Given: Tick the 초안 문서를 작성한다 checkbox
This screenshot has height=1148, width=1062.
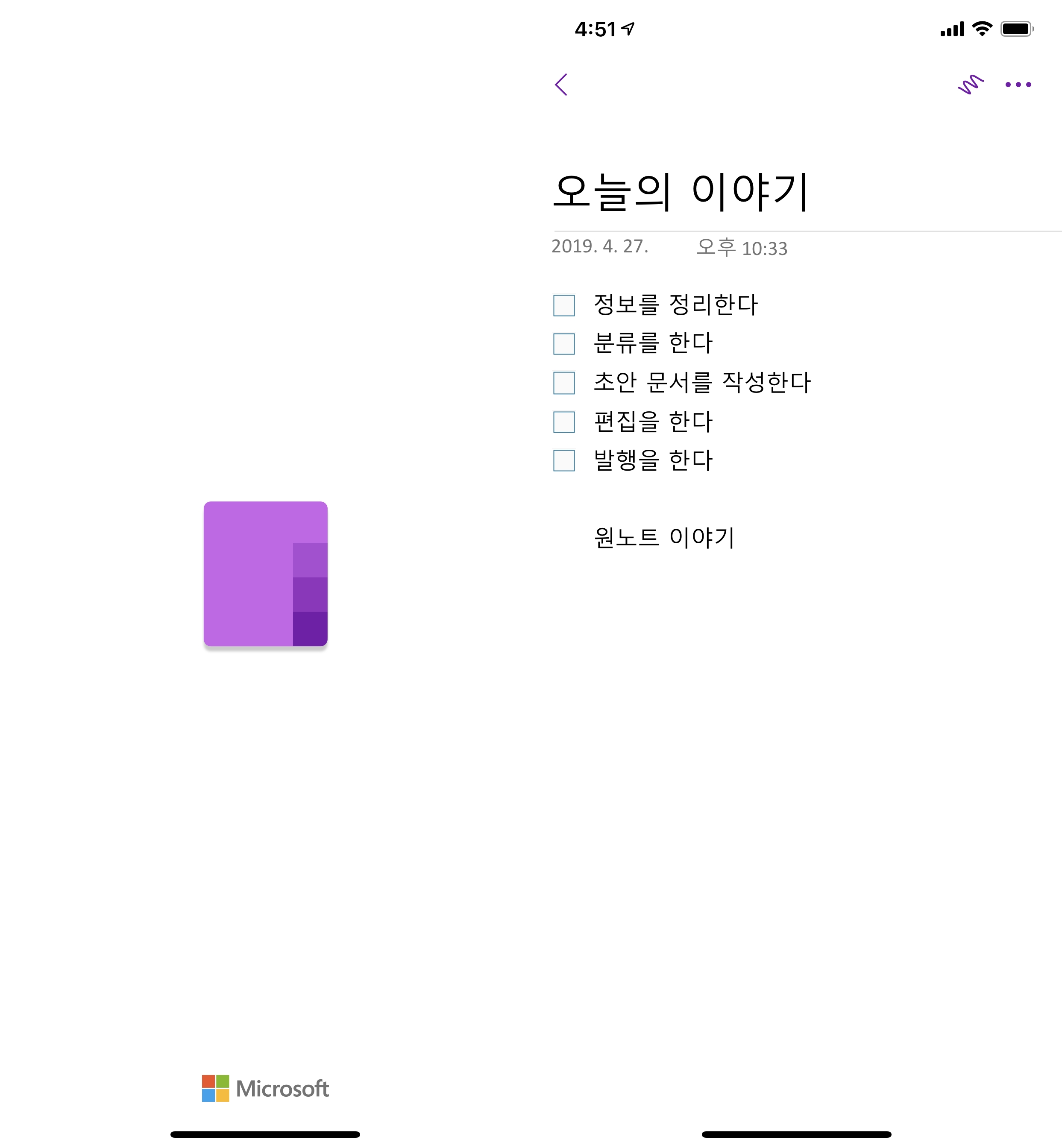Looking at the screenshot, I should click(x=564, y=383).
